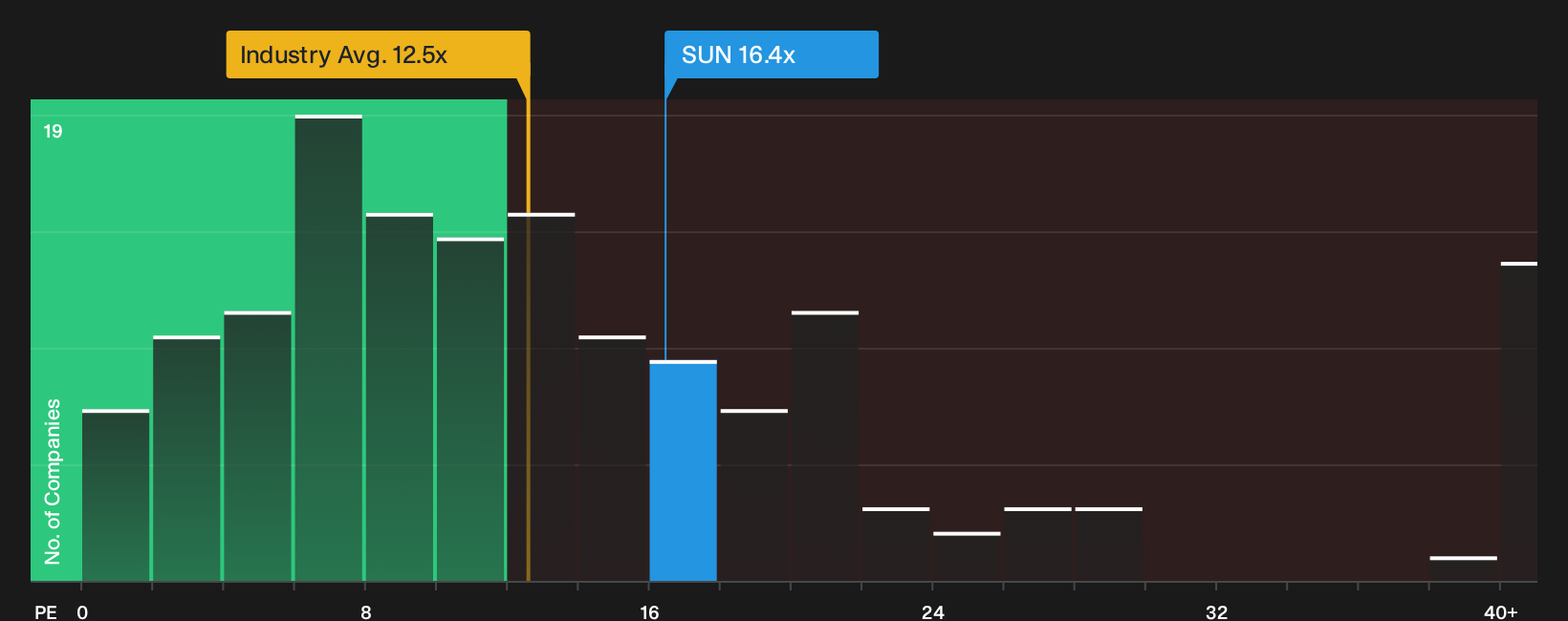Image resolution: width=1568 pixels, height=621 pixels.
Task: Click the 'PE' axis label
Action: pos(46,612)
